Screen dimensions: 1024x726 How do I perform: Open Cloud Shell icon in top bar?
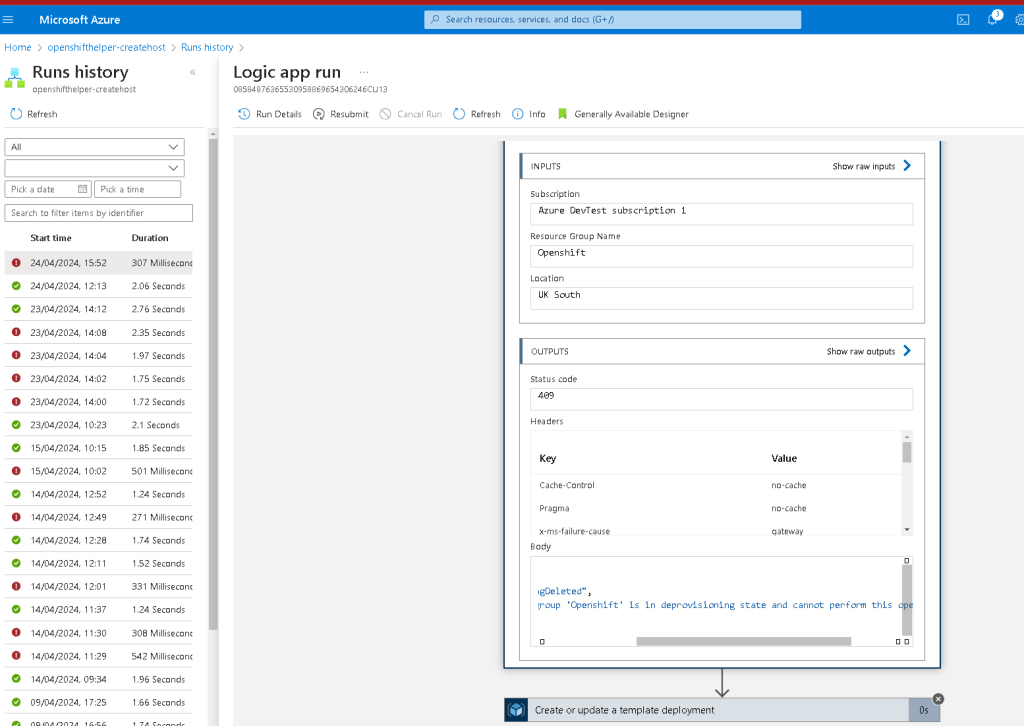click(963, 20)
